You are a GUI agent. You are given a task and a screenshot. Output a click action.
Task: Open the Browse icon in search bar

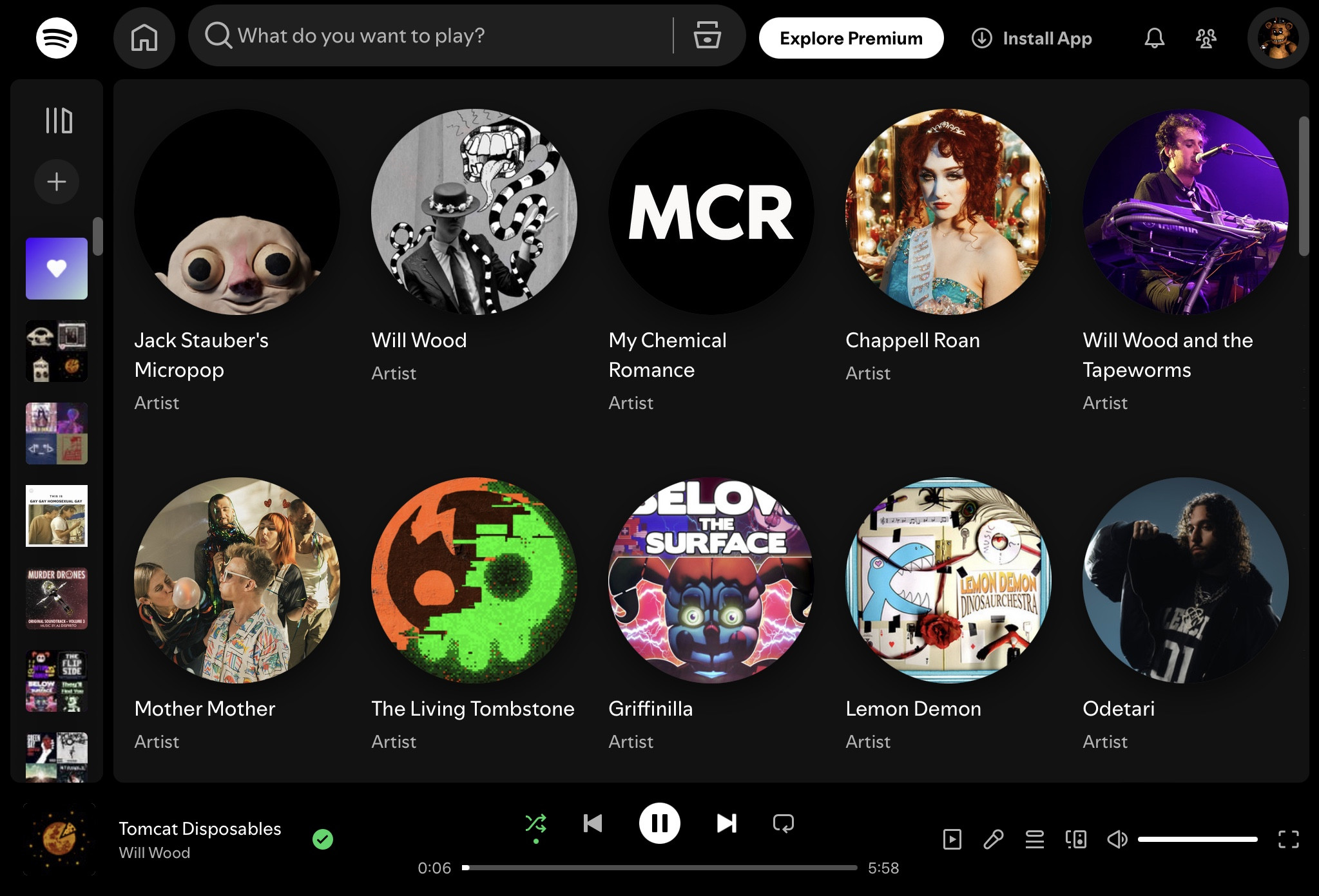[707, 35]
